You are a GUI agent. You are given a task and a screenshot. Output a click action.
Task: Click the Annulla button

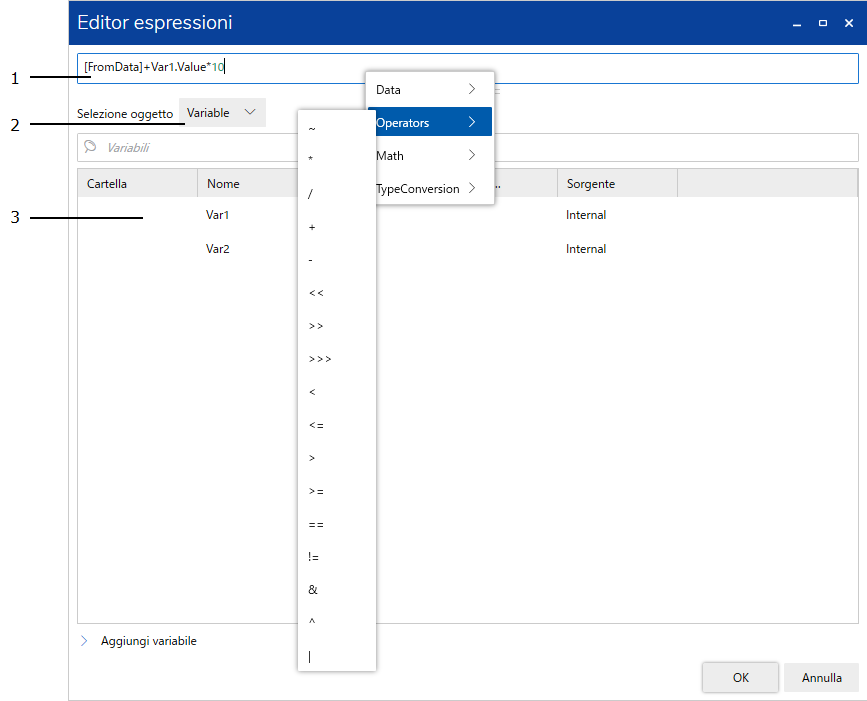point(821,677)
